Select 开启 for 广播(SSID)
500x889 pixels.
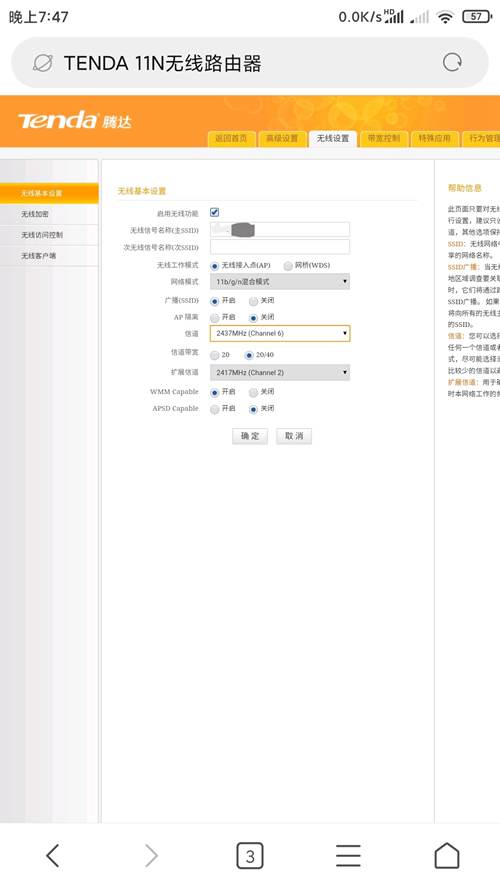point(215,301)
